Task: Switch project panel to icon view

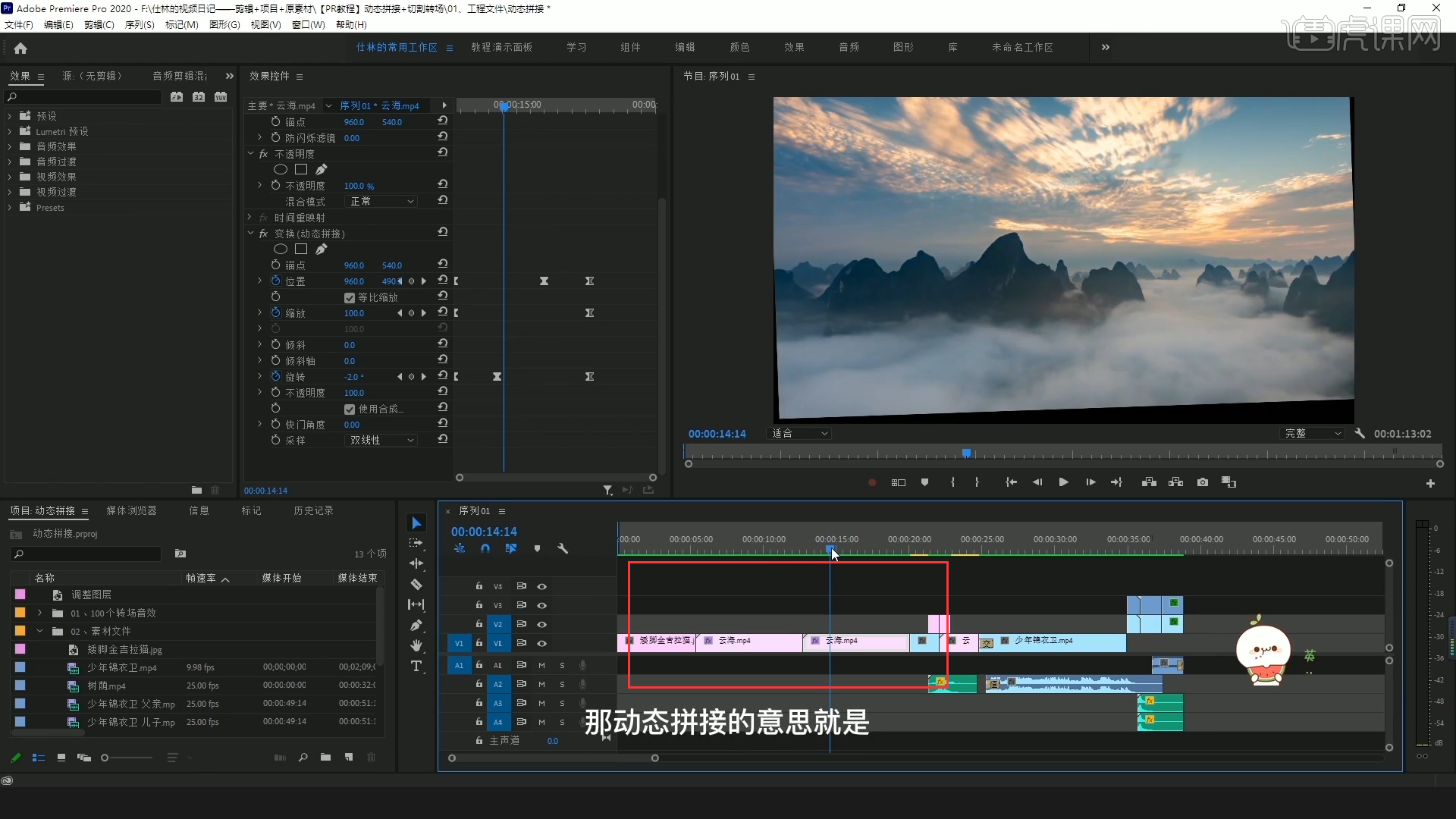Action: tap(61, 758)
